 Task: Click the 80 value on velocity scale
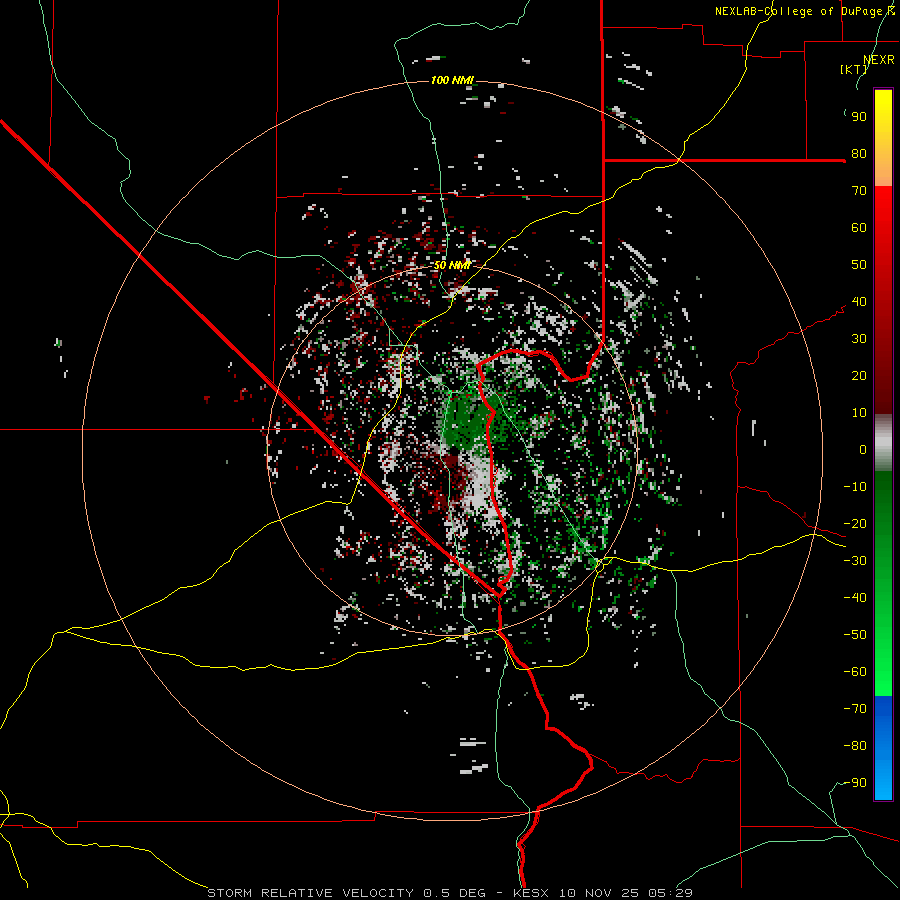(x=859, y=154)
